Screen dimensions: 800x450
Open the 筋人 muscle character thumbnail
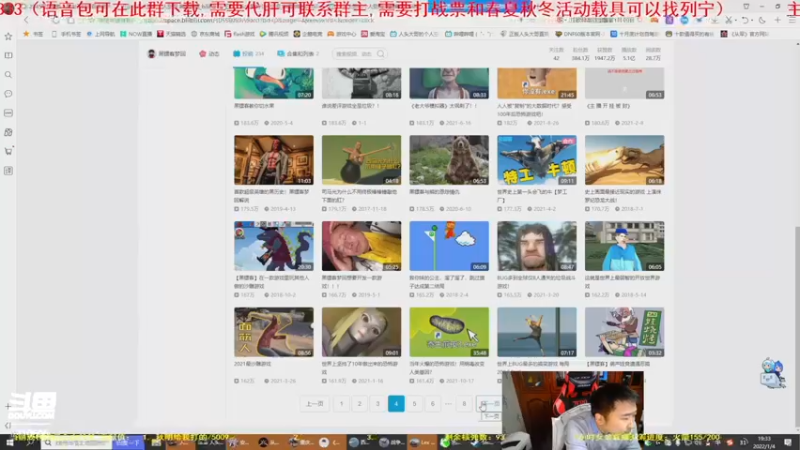tap(273, 332)
